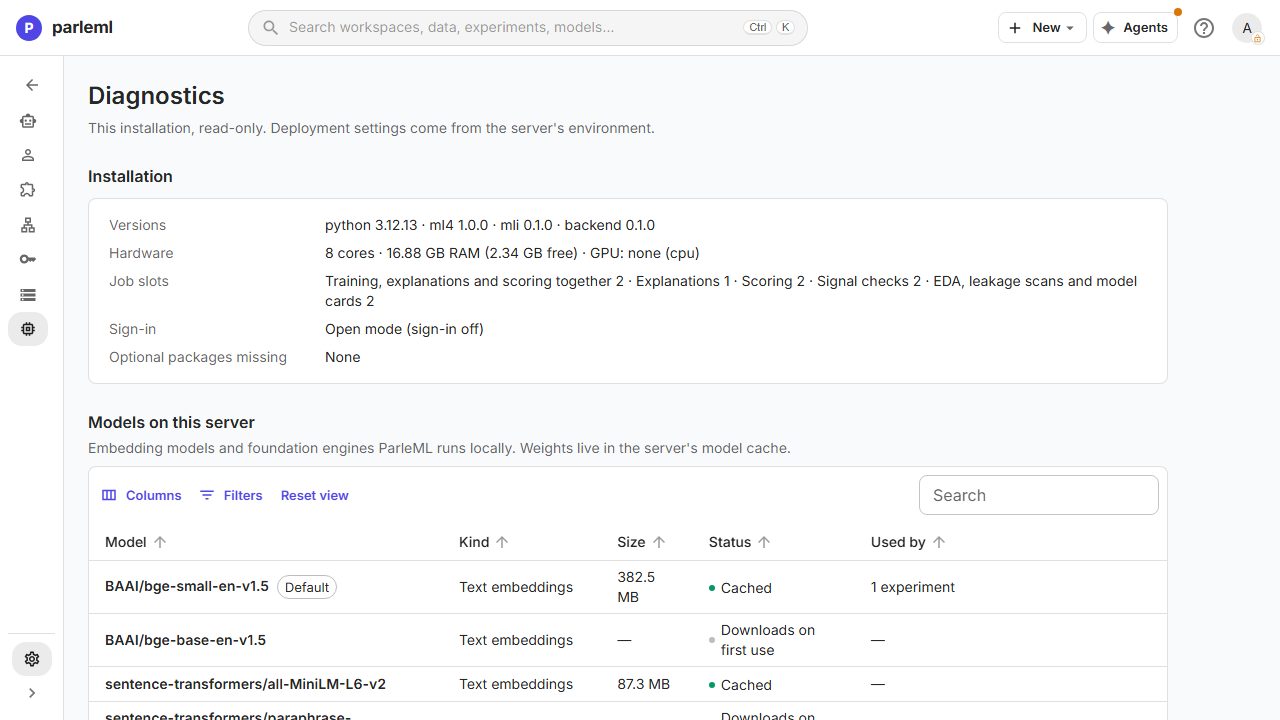Click the BAAI/bge-small-en-v1.5 model name

[187, 587]
